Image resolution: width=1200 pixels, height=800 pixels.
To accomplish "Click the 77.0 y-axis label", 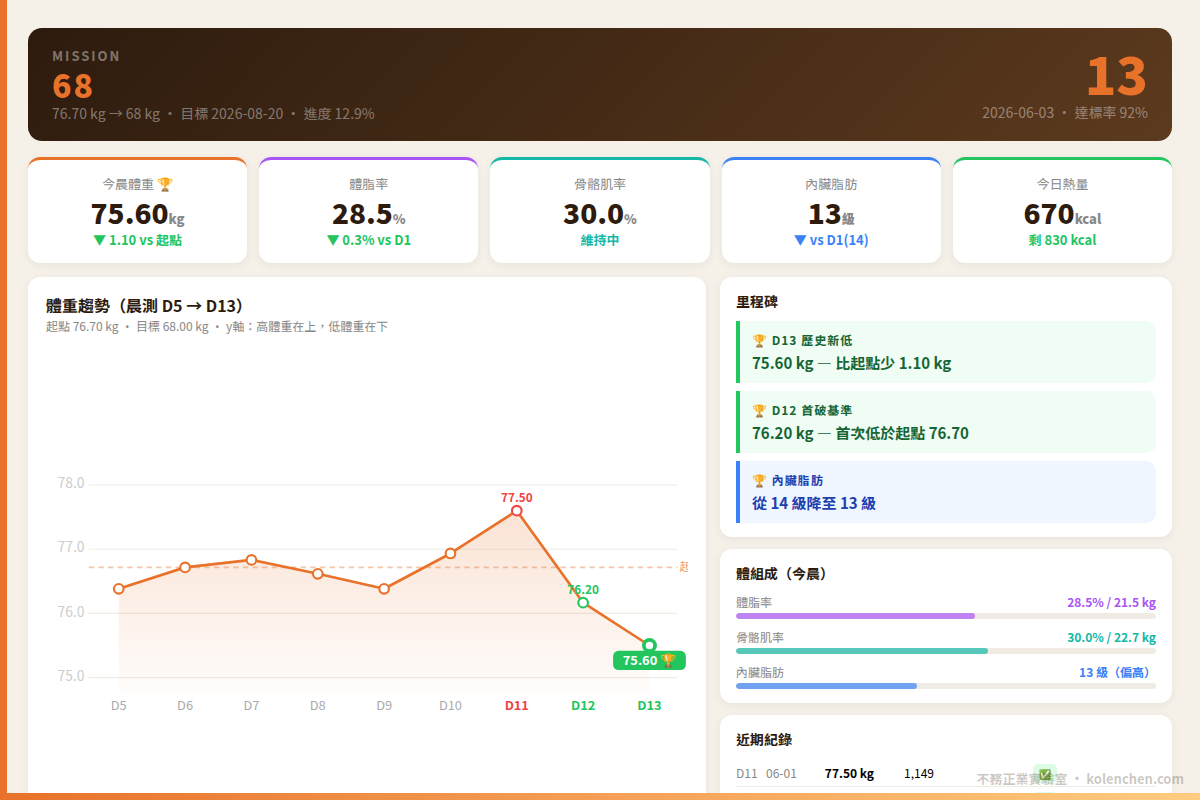I will 70,548.
